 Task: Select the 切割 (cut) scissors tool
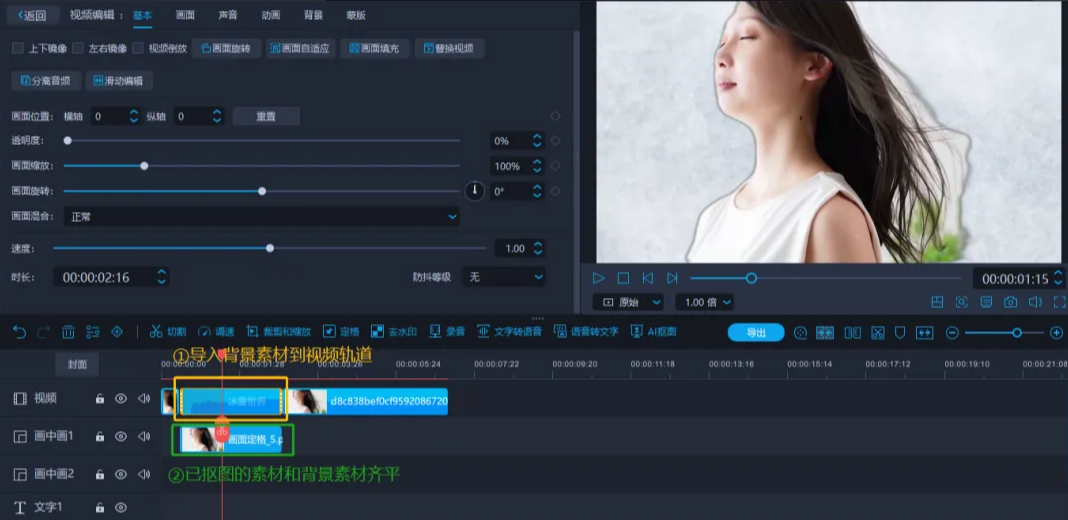pyautogui.click(x=168, y=332)
